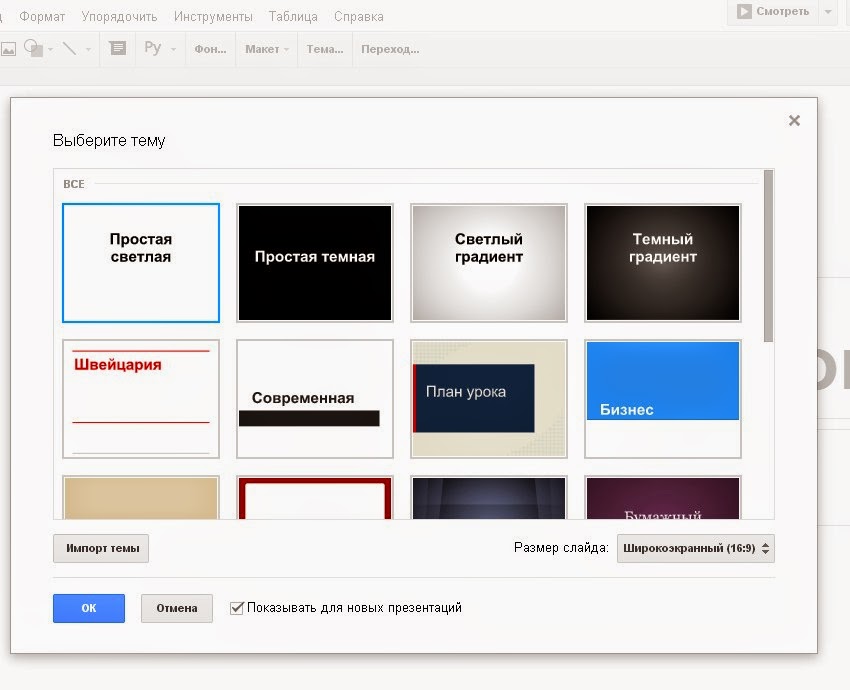Toggle Показывать для новых презентаций checkbox
The height and width of the screenshot is (690, 850).
point(236,608)
